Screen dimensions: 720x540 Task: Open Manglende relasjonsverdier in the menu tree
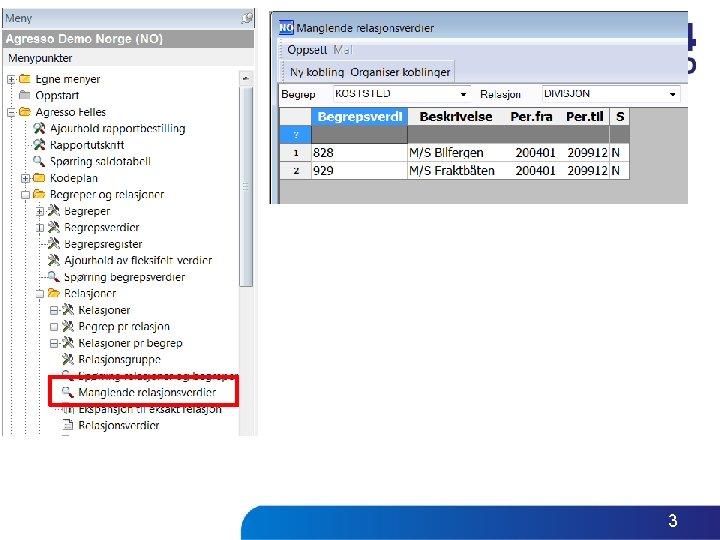click(147, 392)
